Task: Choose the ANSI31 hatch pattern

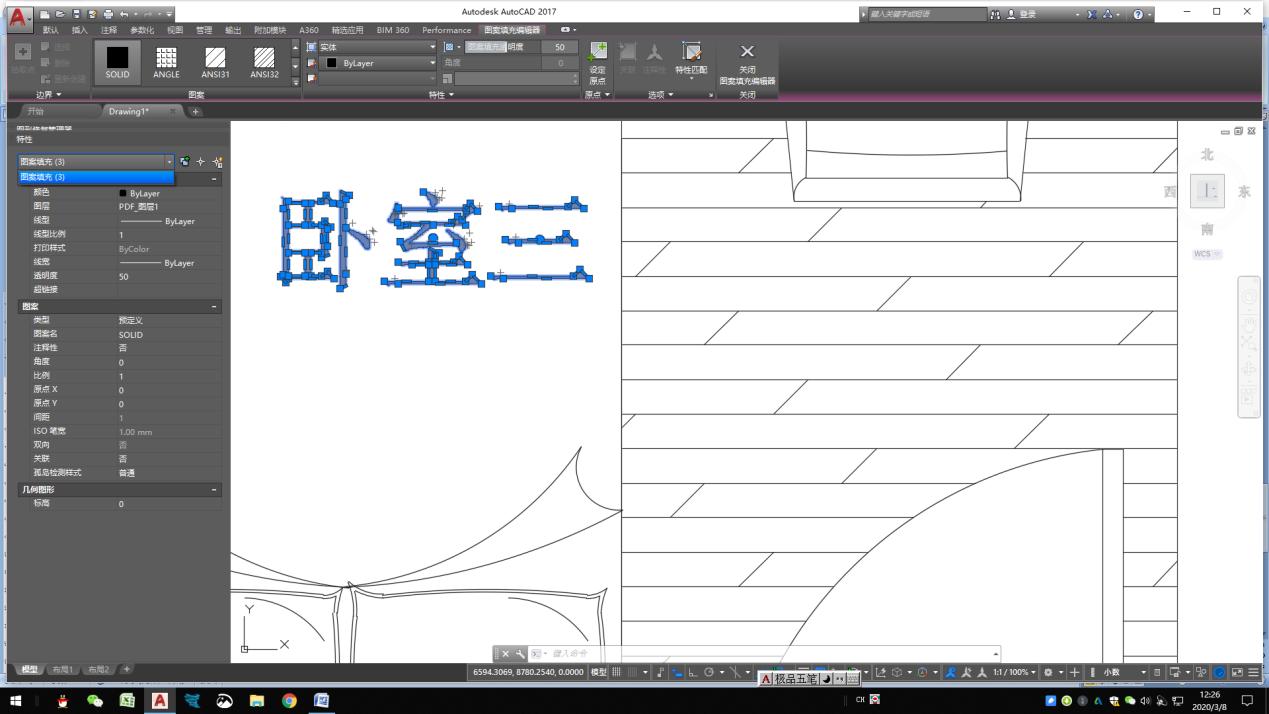Action: click(215, 62)
